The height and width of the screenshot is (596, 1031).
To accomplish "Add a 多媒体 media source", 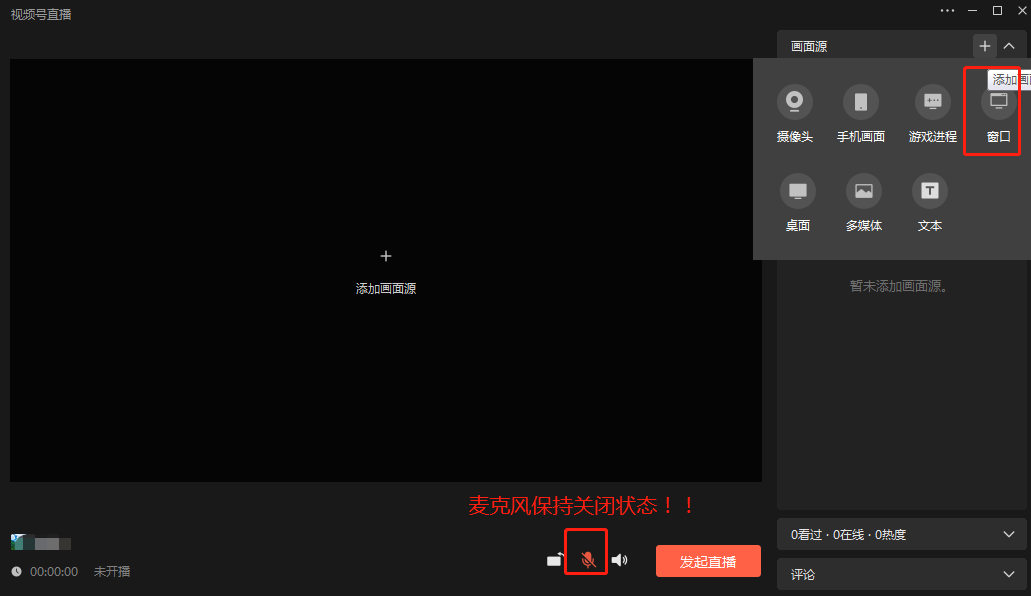I will 863,201.
